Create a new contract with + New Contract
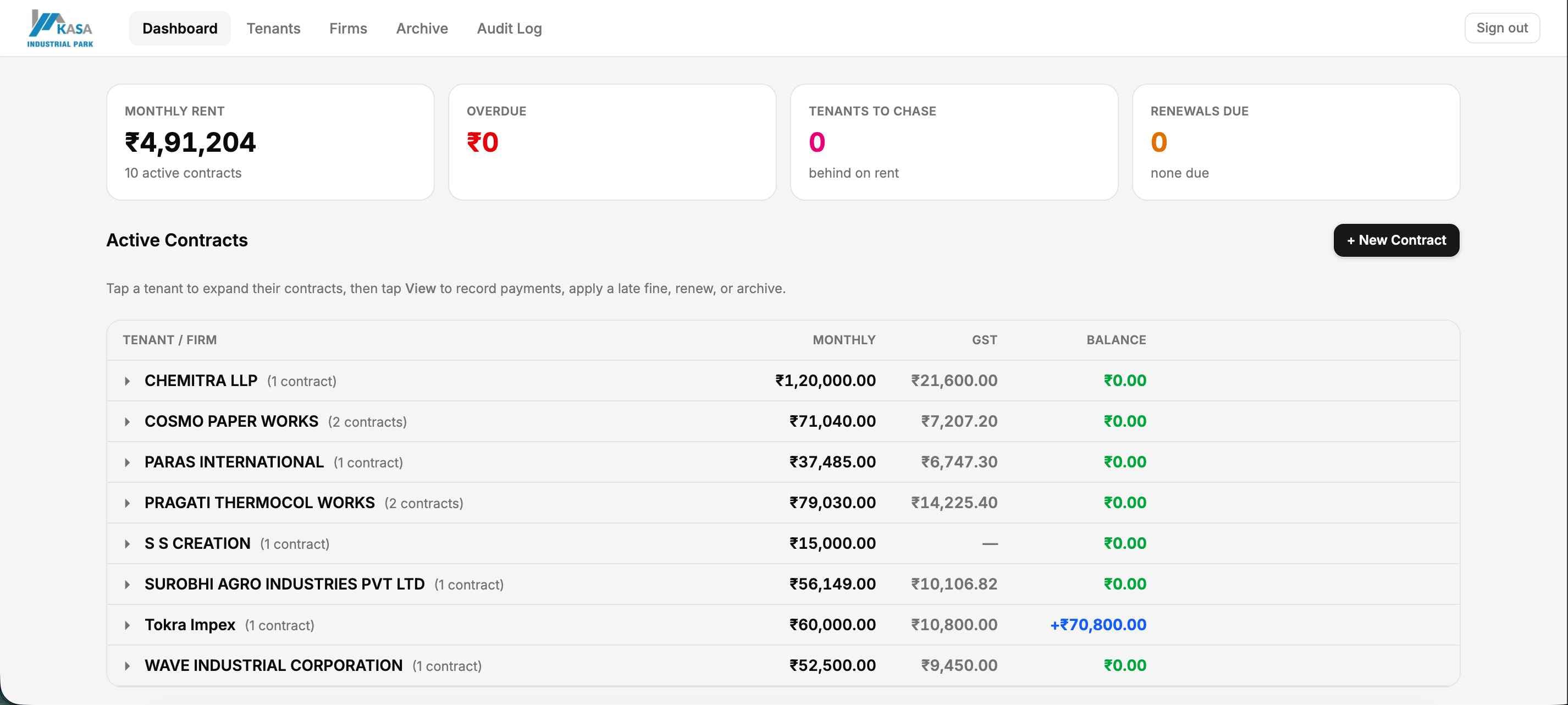This screenshot has height=705, width=1568. pyautogui.click(x=1396, y=240)
